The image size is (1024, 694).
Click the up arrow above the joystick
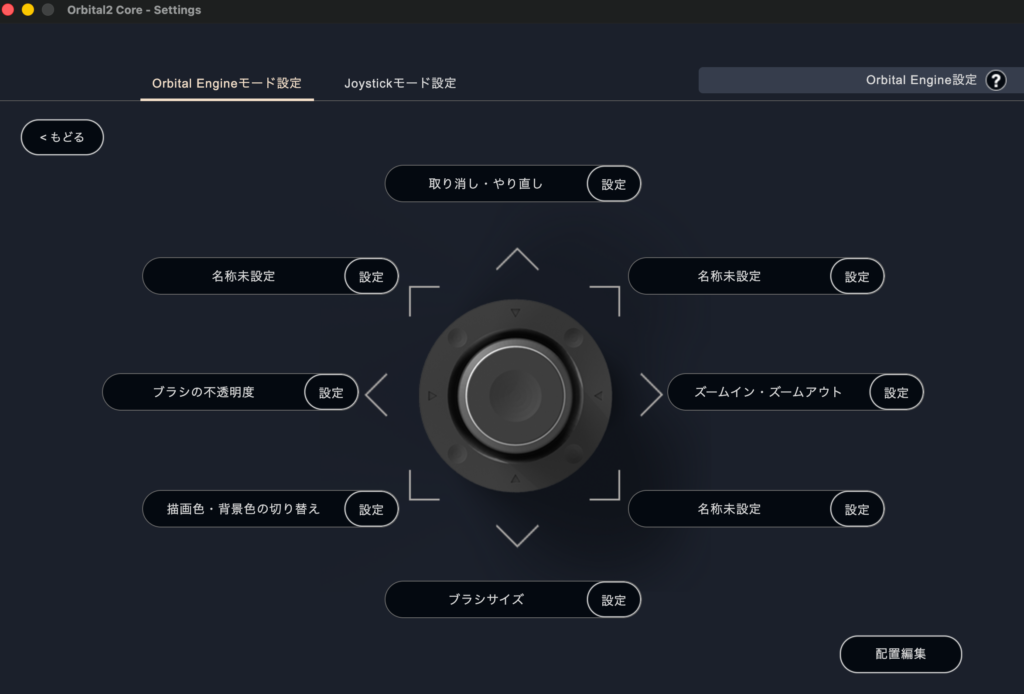click(517, 259)
